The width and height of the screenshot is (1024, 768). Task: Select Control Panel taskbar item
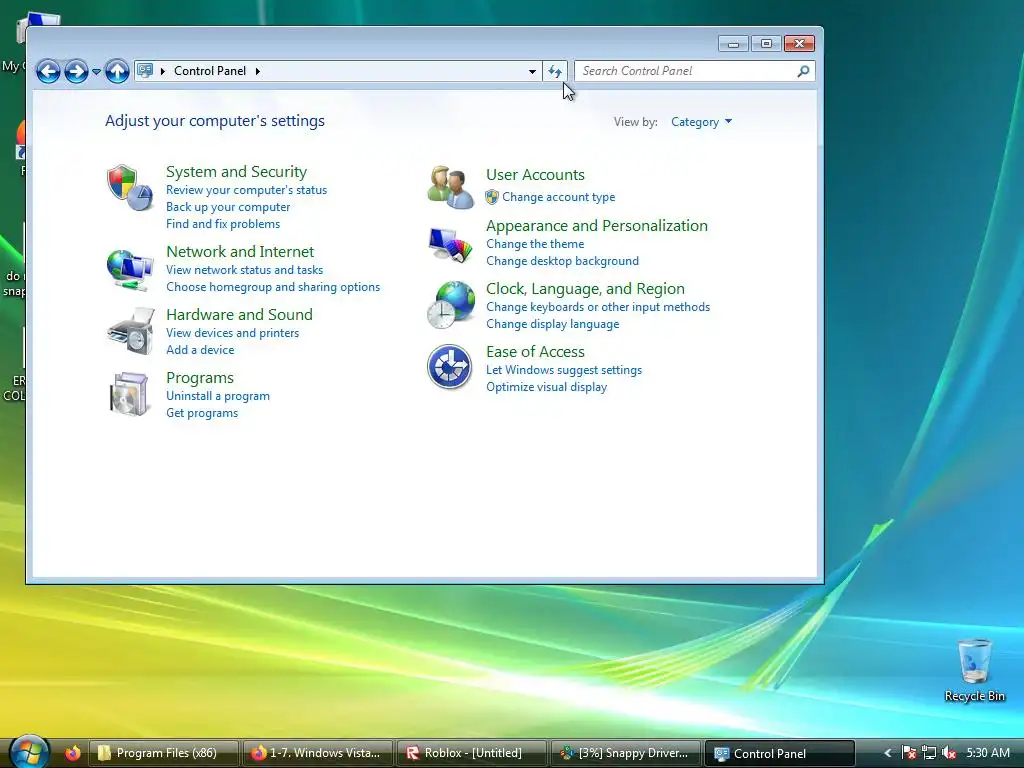click(780, 753)
